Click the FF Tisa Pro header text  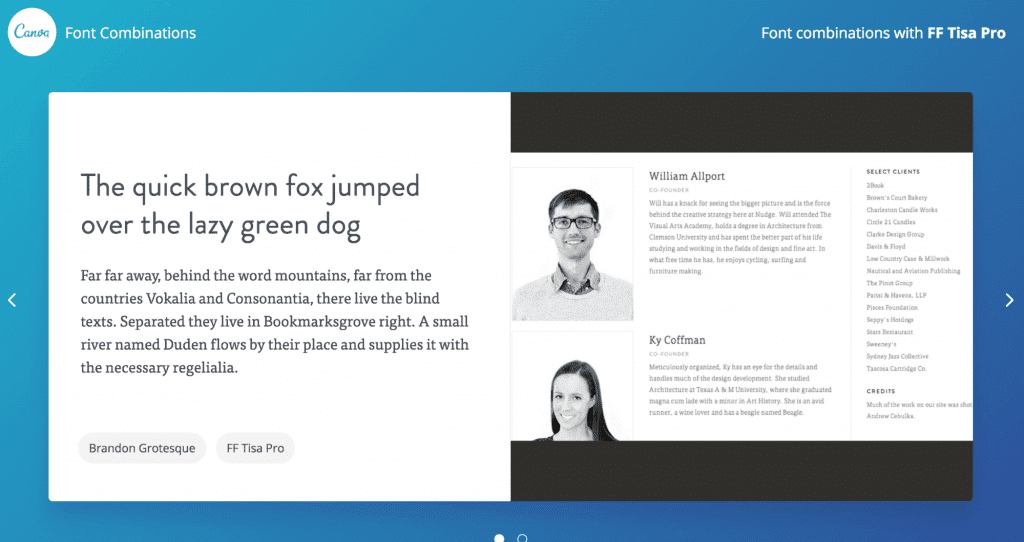[966, 33]
